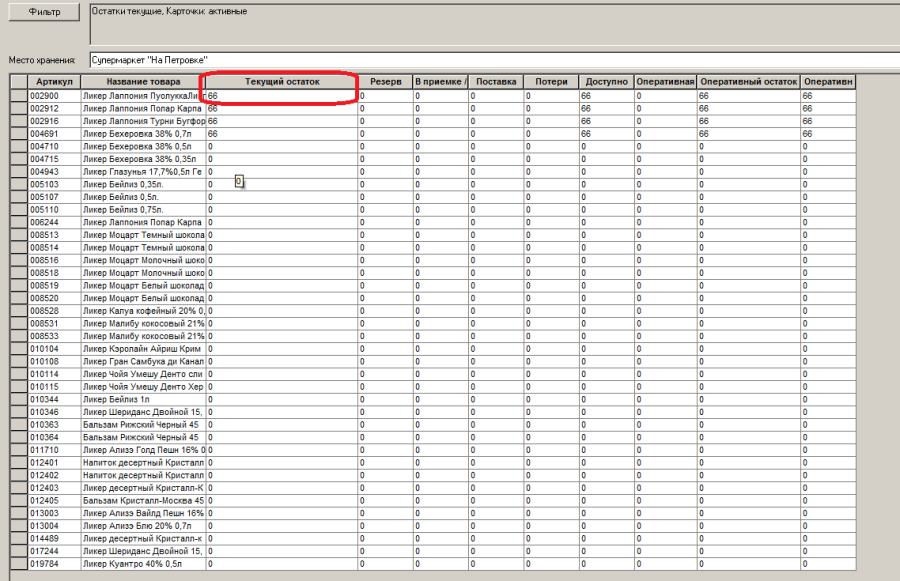The height and width of the screenshot is (581, 900).
Task: Click row selector for article 002900
Action: (19, 96)
